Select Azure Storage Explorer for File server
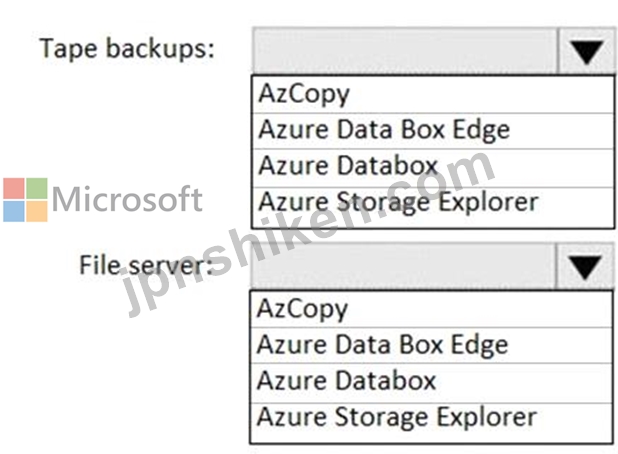618x454 pixels. (431, 422)
